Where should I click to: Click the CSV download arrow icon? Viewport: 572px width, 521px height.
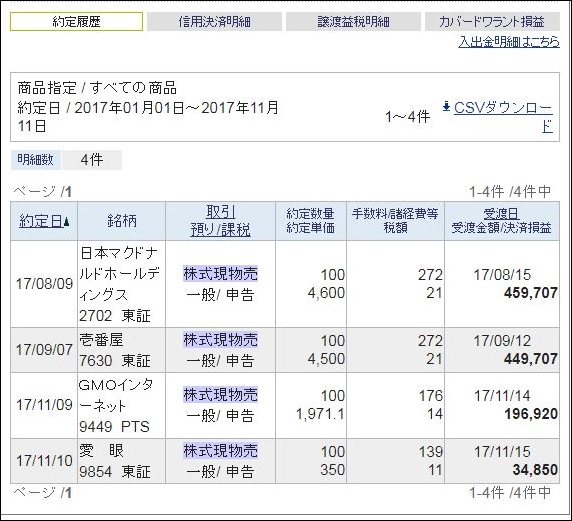(446, 107)
